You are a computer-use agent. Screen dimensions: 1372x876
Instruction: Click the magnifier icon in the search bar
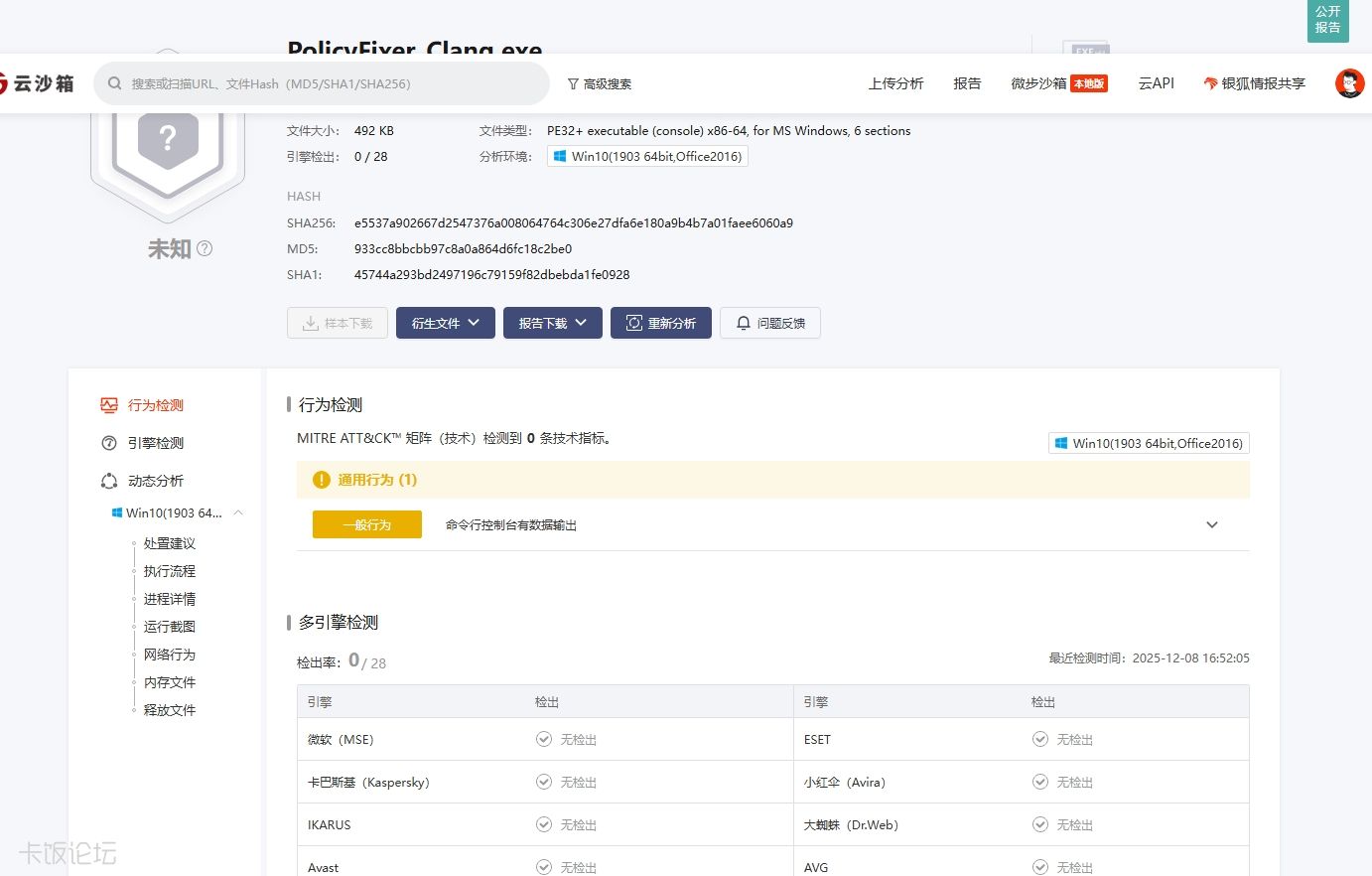coord(112,83)
